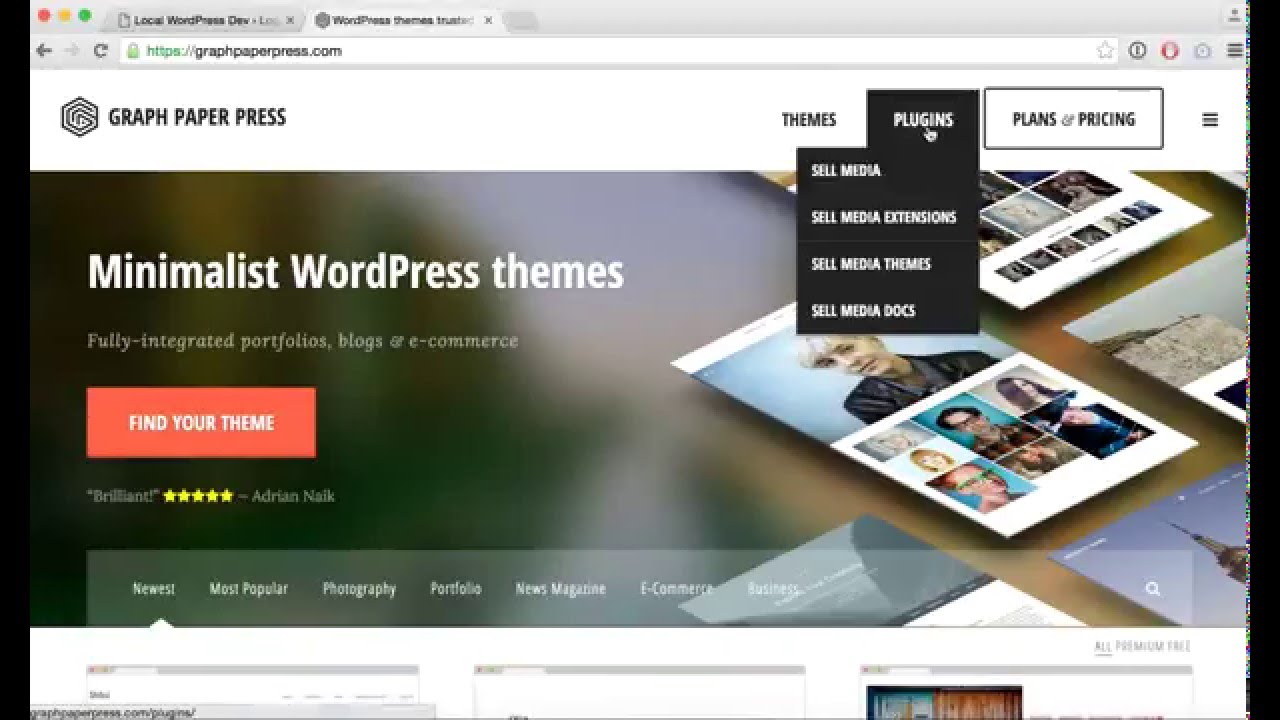Select the E-Commerce theme filter
Viewport: 1280px width, 720px height.
[x=677, y=589]
